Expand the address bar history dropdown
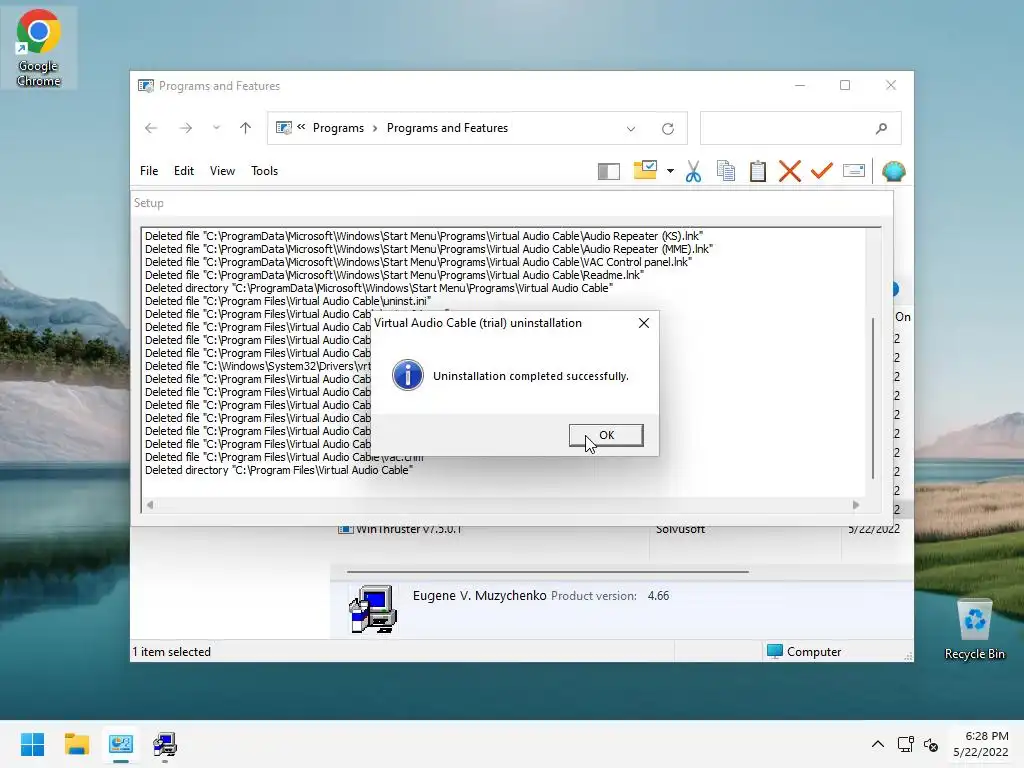The image size is (1024, 768). 631,129
